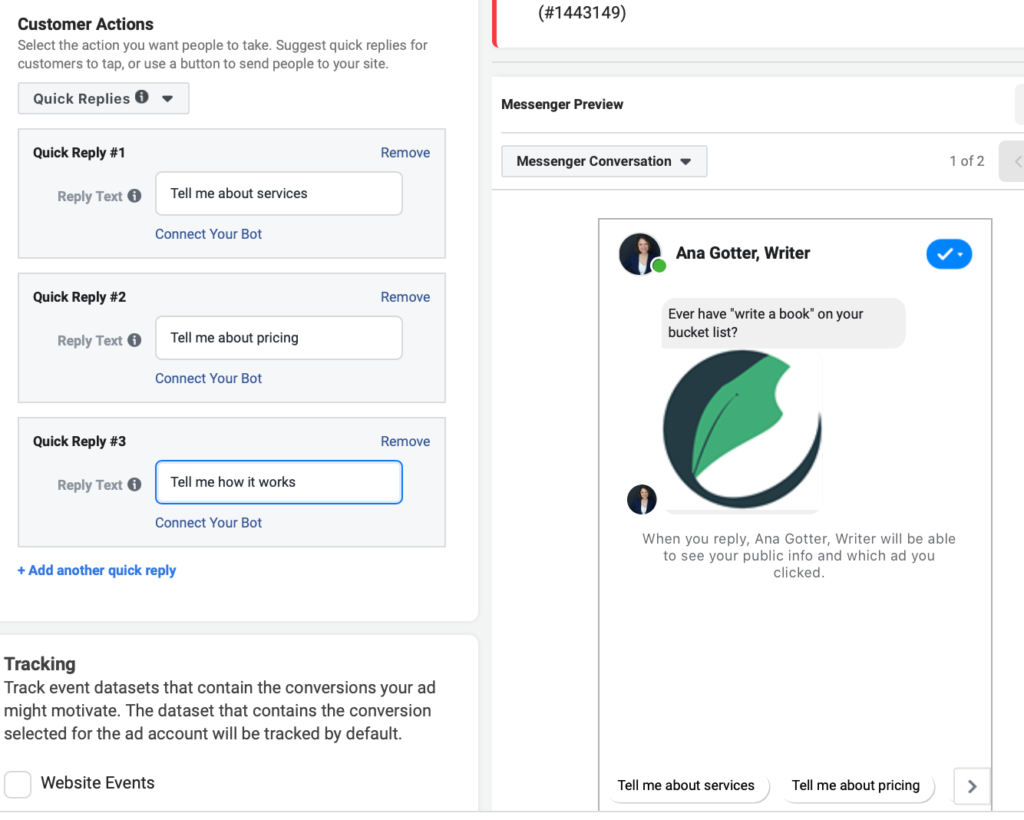The width and height of the screenshot is (1024, 820).
Task: Select the Customer Actions section heading
Action: pos(85,23)
